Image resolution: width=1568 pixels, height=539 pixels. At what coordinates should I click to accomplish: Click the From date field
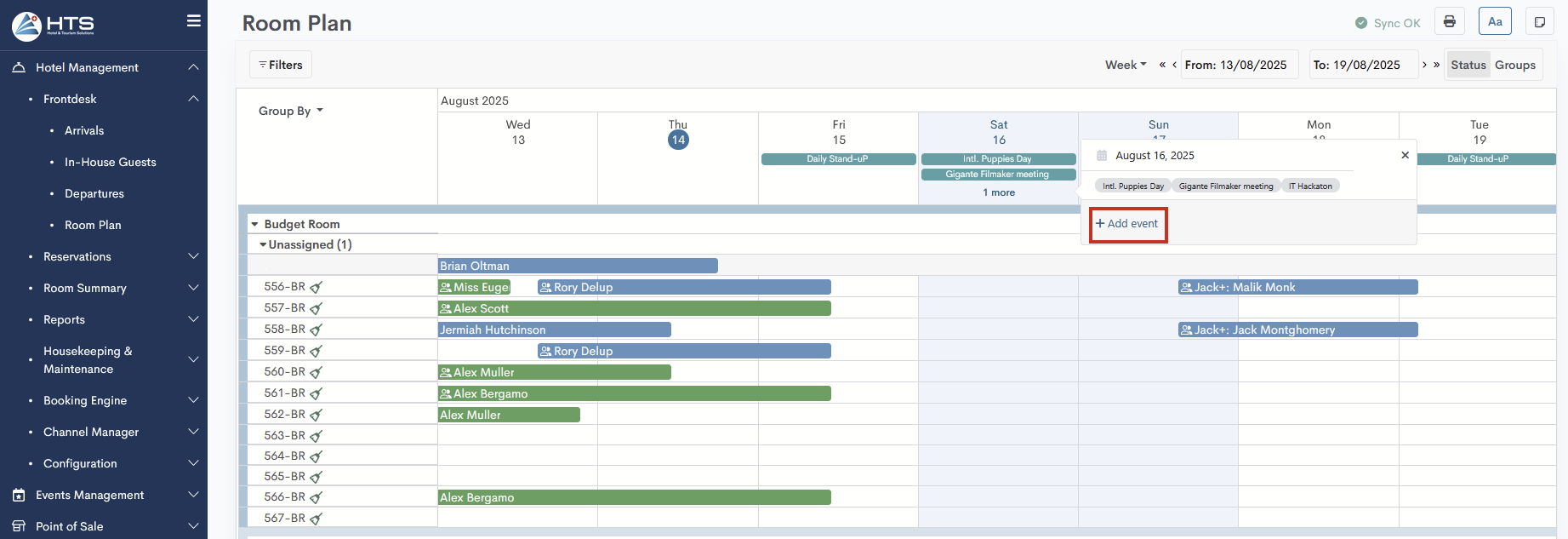point(1239,65)
